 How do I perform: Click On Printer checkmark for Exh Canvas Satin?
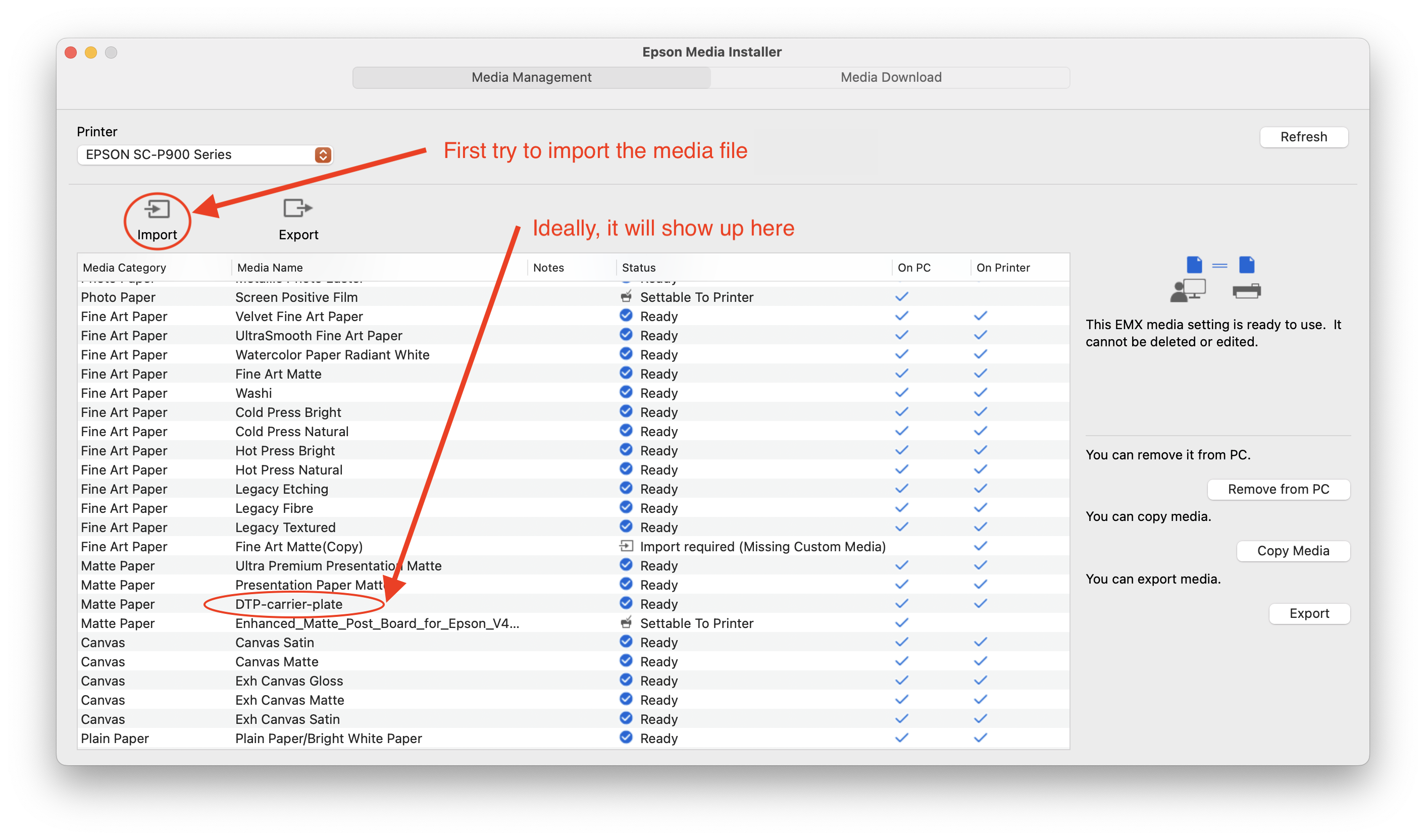[980, 719]
